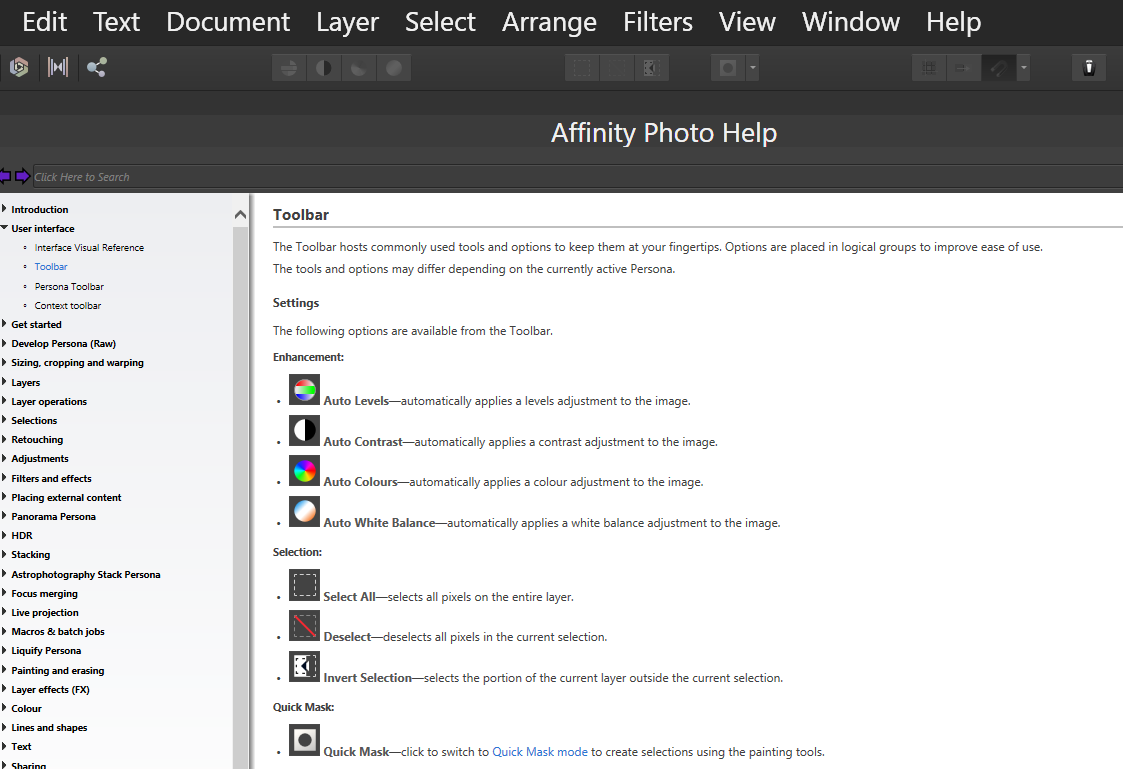Viewport: 1123px width, 769px height.
Task: Click Deselect in the top toolbar
Action: click(617, 68)
